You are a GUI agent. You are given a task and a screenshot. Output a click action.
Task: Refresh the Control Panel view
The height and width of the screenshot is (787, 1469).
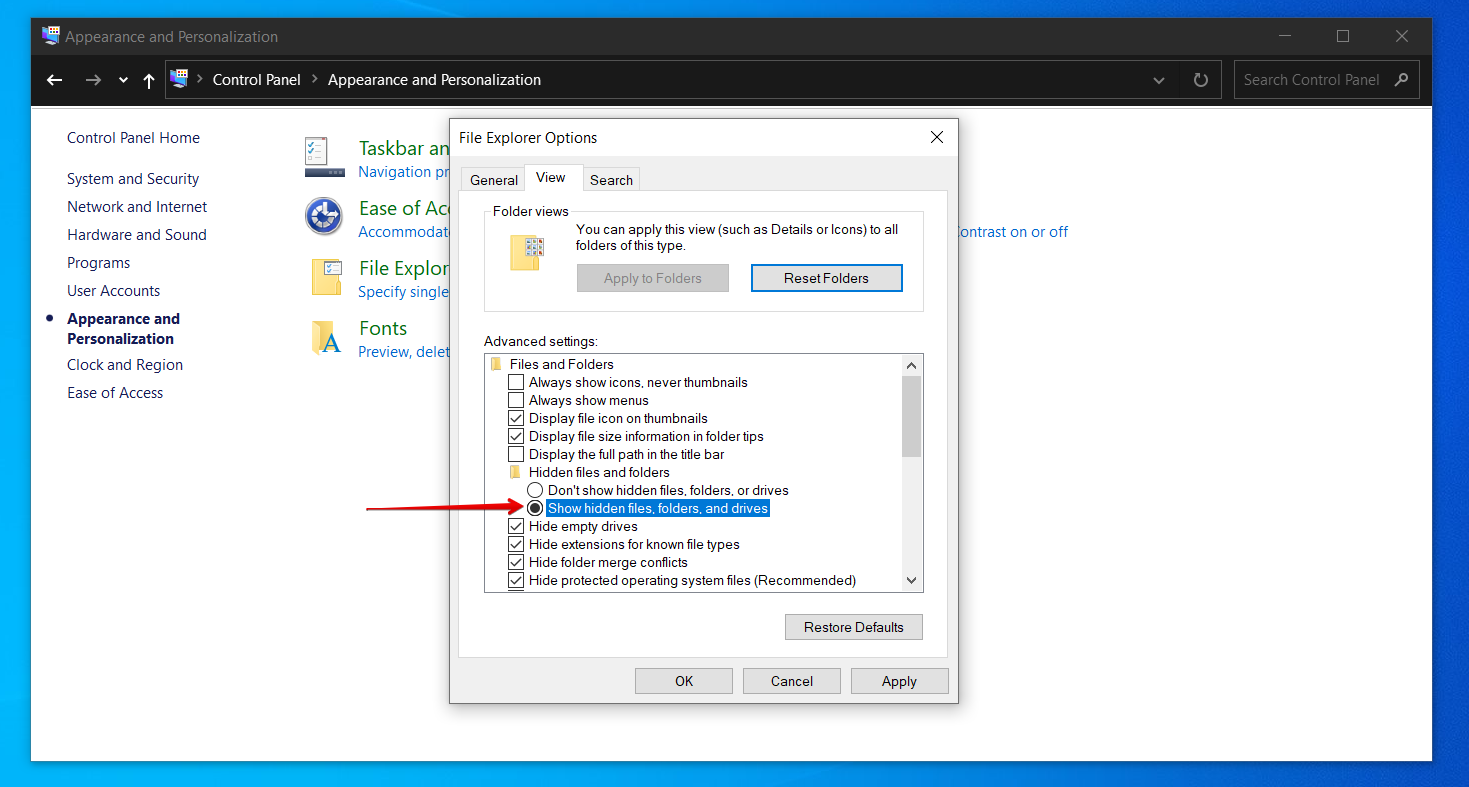click(x=1201, y=80)
